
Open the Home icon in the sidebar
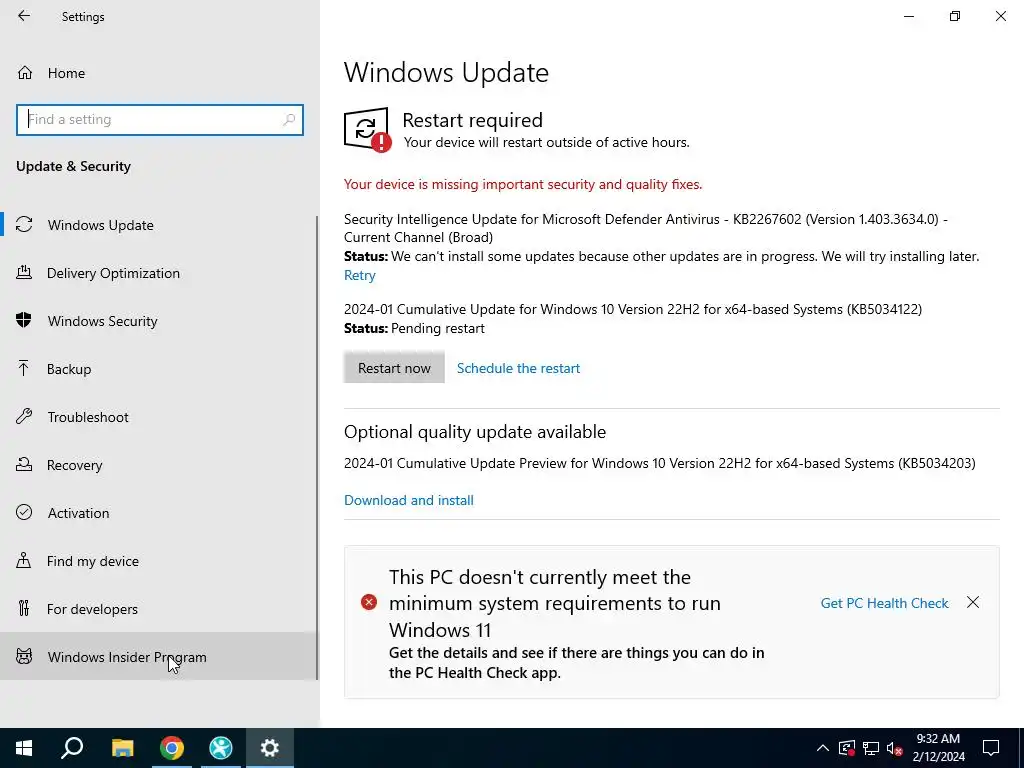coord(25,72)
